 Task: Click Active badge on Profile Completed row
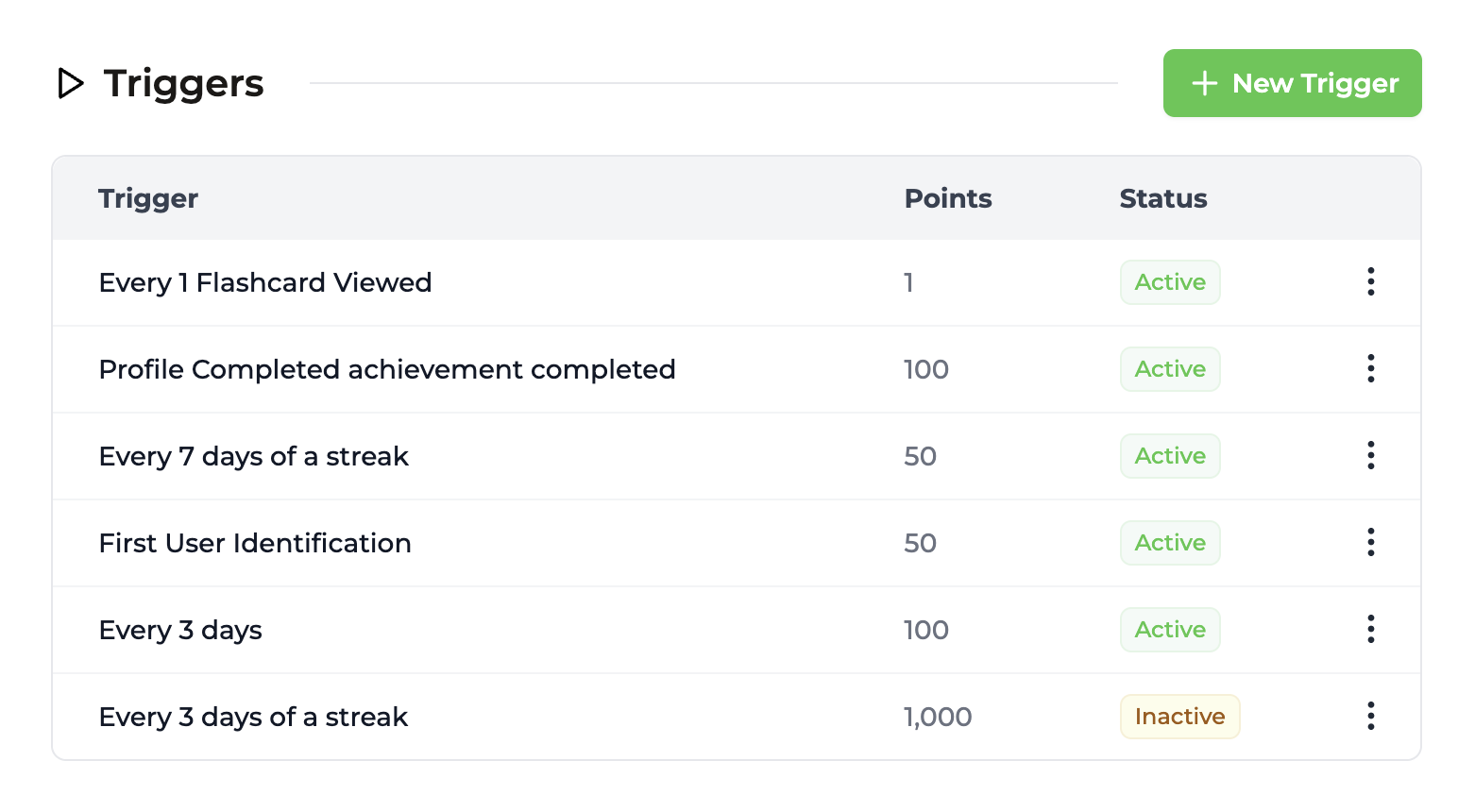tap(1170, 369)
